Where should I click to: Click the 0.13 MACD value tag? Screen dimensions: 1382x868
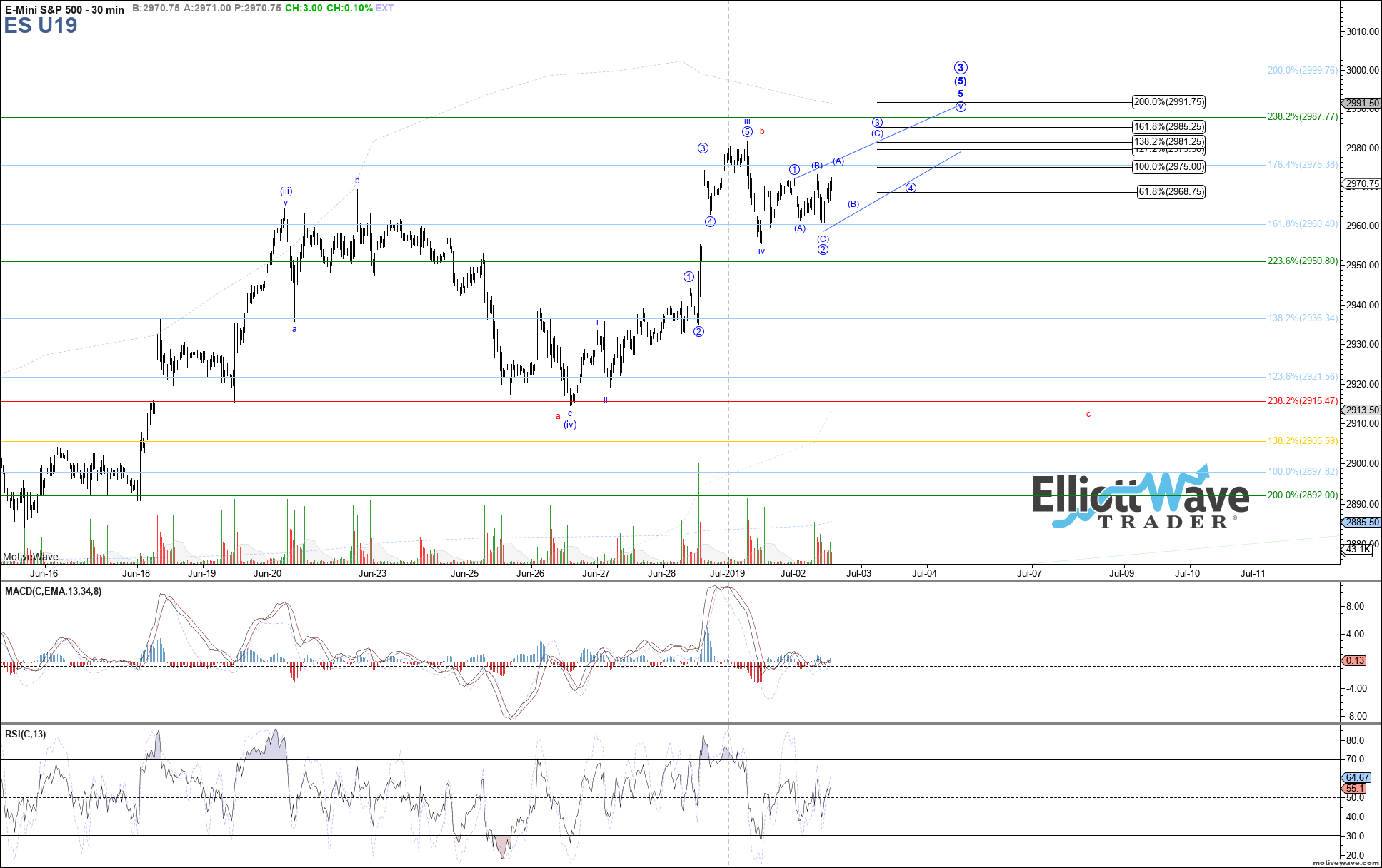[x=1355, y=660]
